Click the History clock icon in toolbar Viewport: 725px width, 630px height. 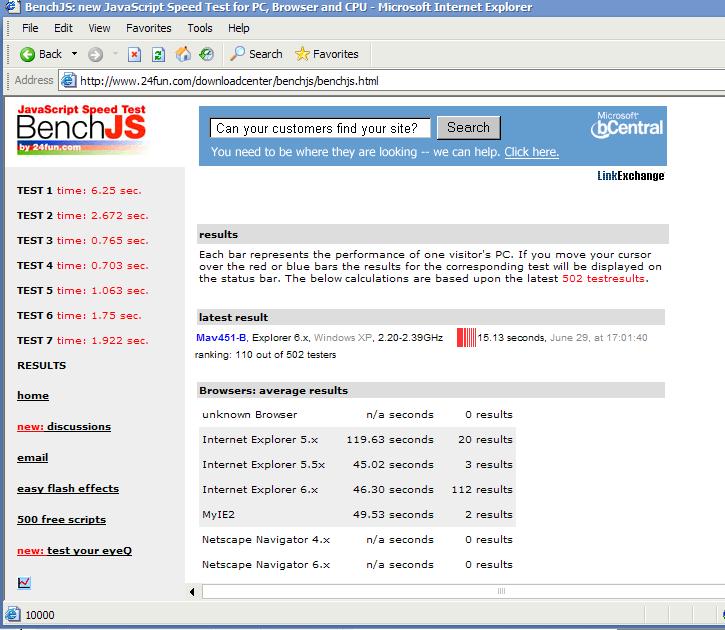(x=206, y=54)
